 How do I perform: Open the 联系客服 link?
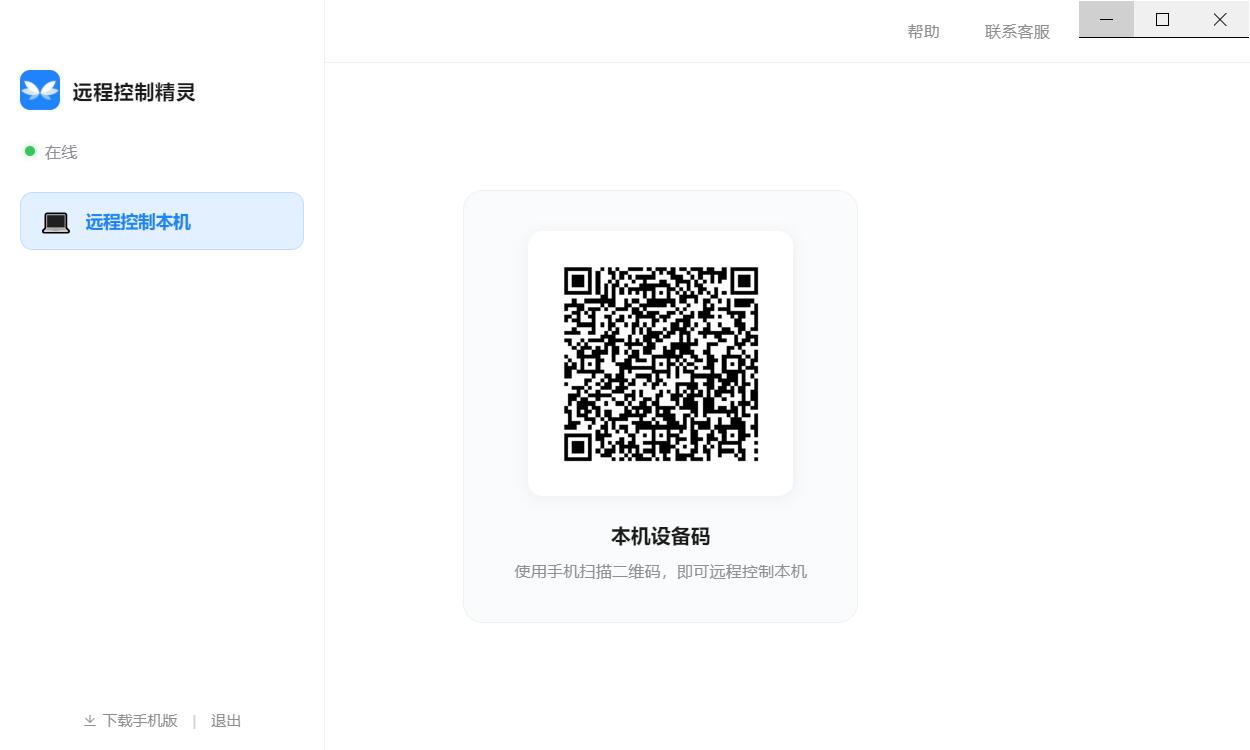(x=1017, y=32)
